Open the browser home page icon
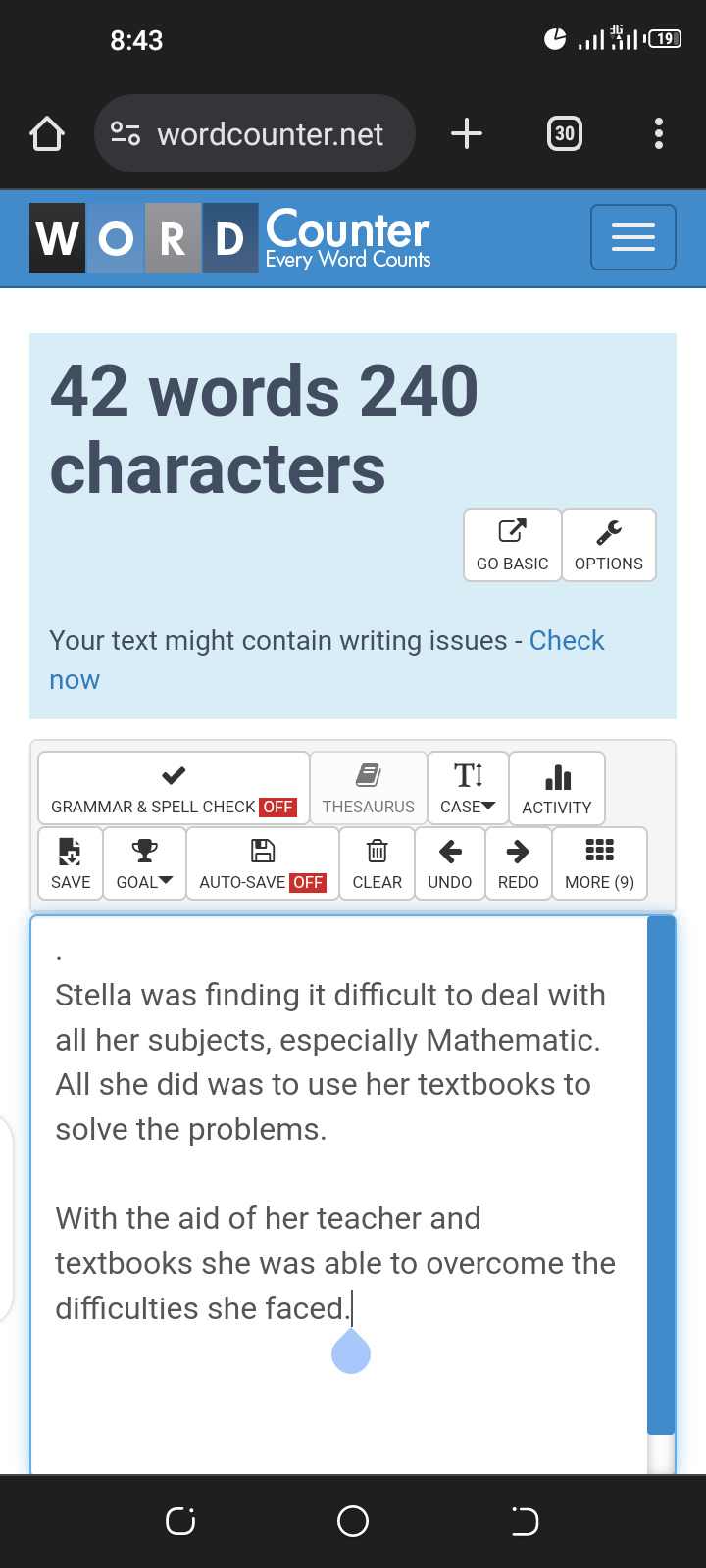This screenshot has width=706, height=1568. (47, 133)
